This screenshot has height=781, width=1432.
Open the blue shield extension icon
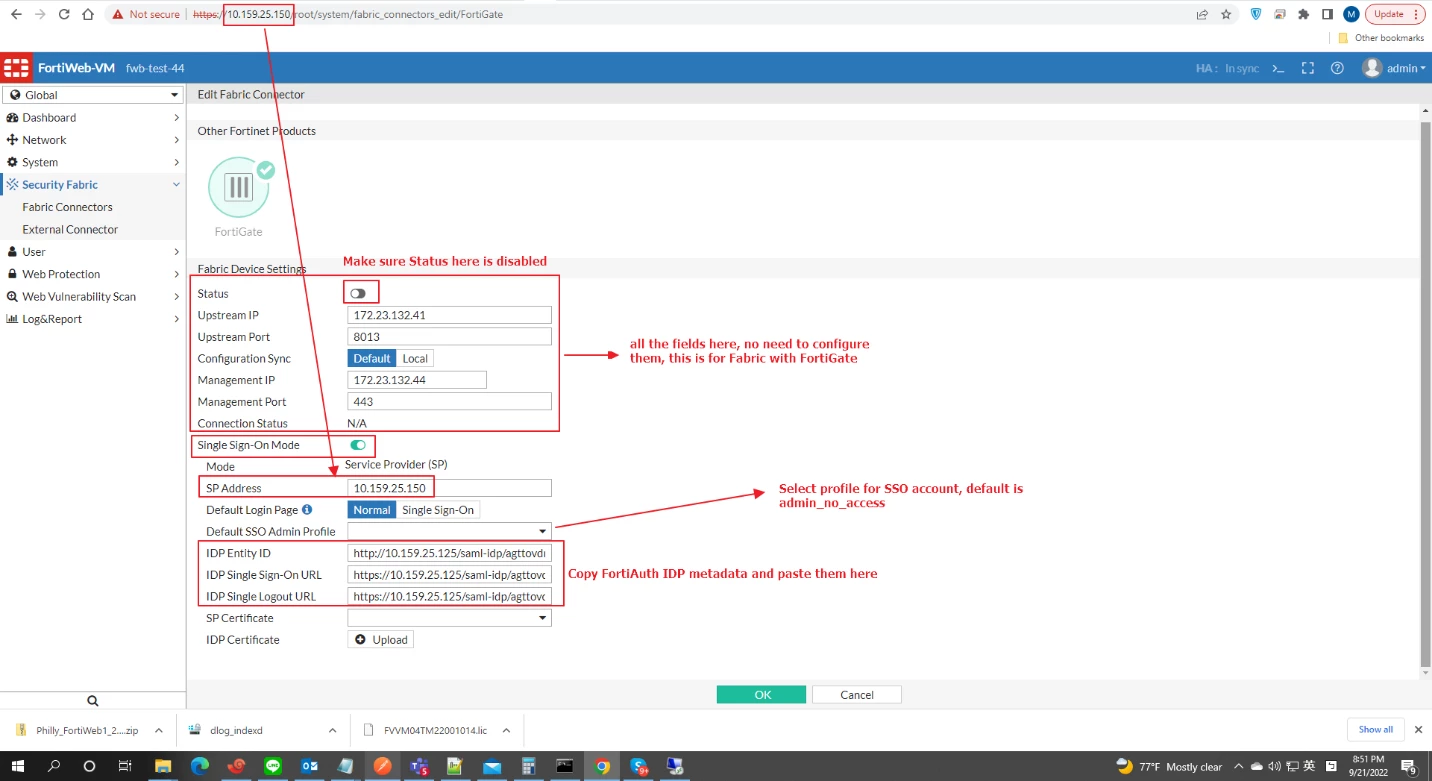tap(1257, 14)
